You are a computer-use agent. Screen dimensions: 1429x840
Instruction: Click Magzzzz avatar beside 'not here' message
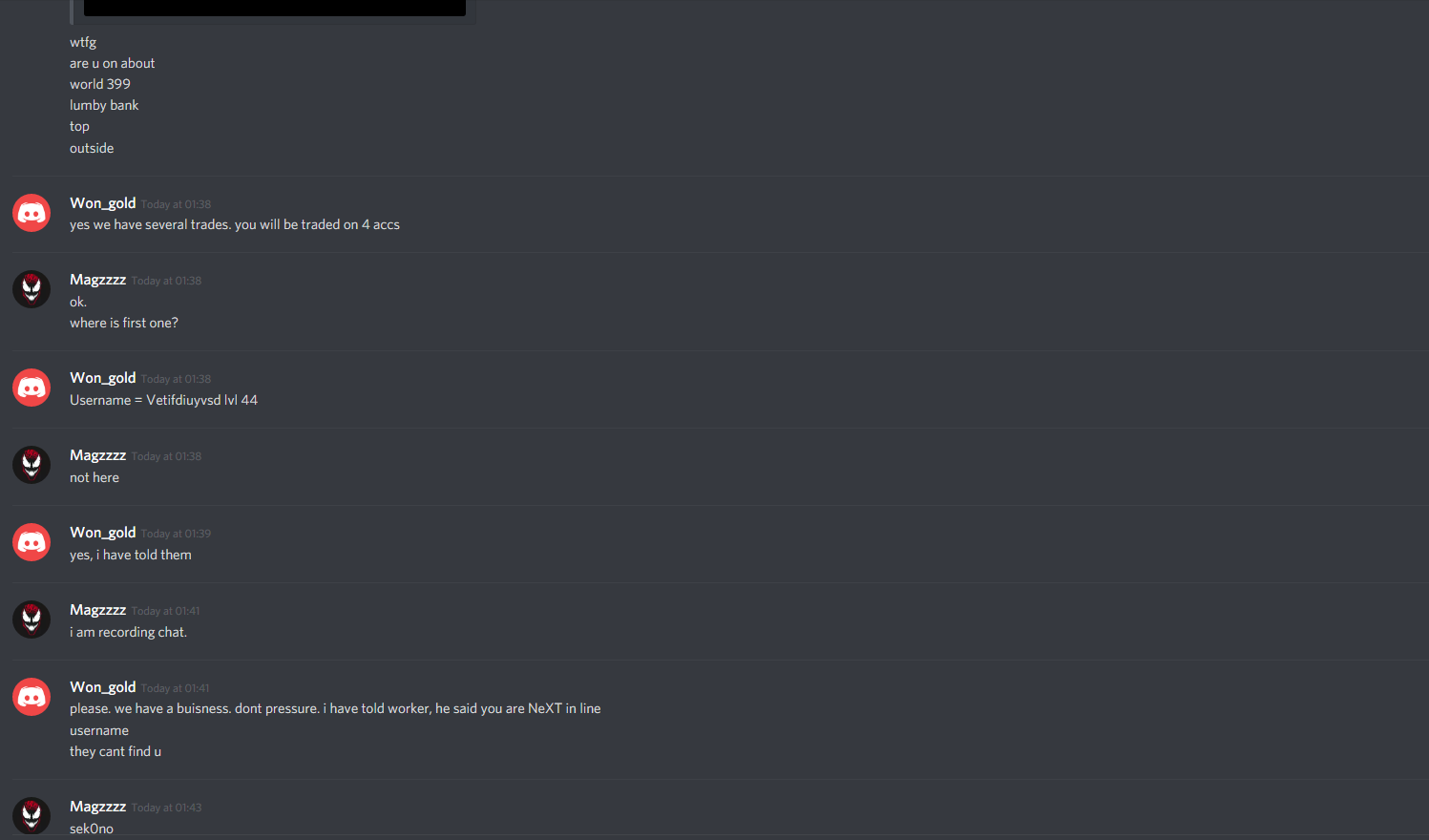pos(32,465)
